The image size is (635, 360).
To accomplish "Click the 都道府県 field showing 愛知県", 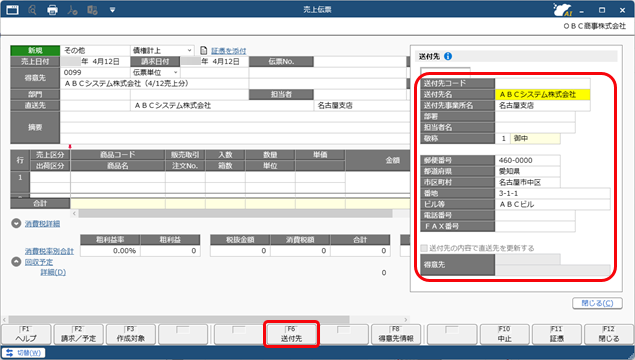I will point(528,171).
